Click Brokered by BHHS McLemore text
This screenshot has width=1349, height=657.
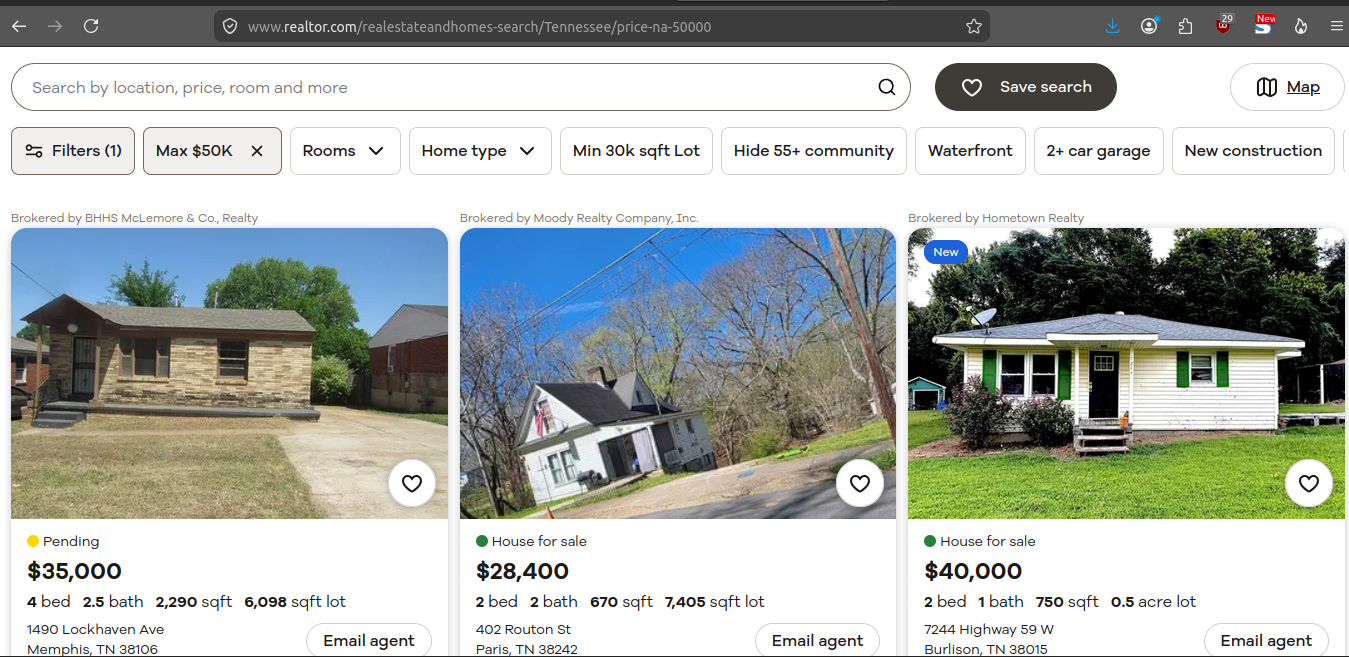point(134,218)
